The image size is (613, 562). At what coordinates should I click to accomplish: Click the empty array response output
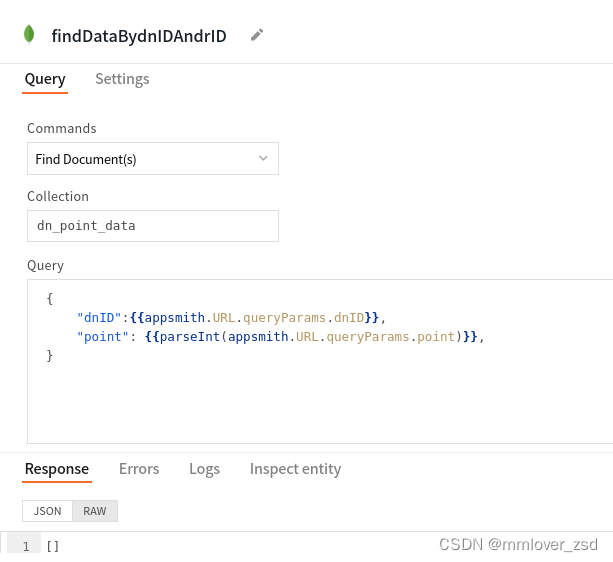(x=53, y=546)
